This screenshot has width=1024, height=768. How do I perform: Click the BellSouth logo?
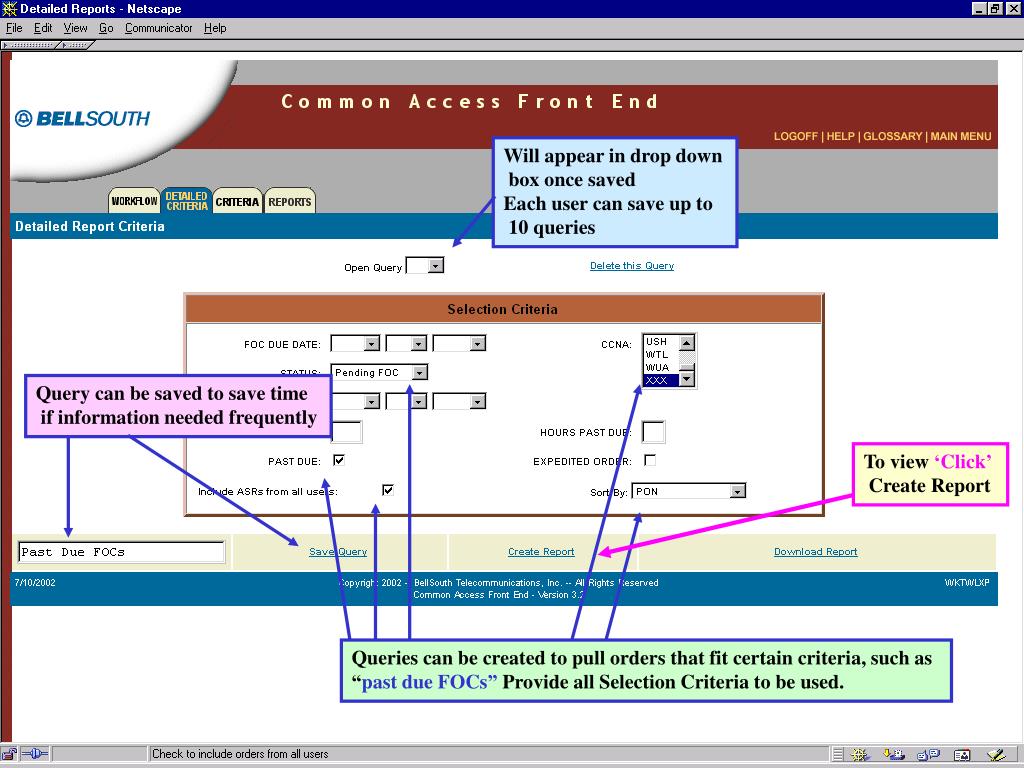(82, 118)
